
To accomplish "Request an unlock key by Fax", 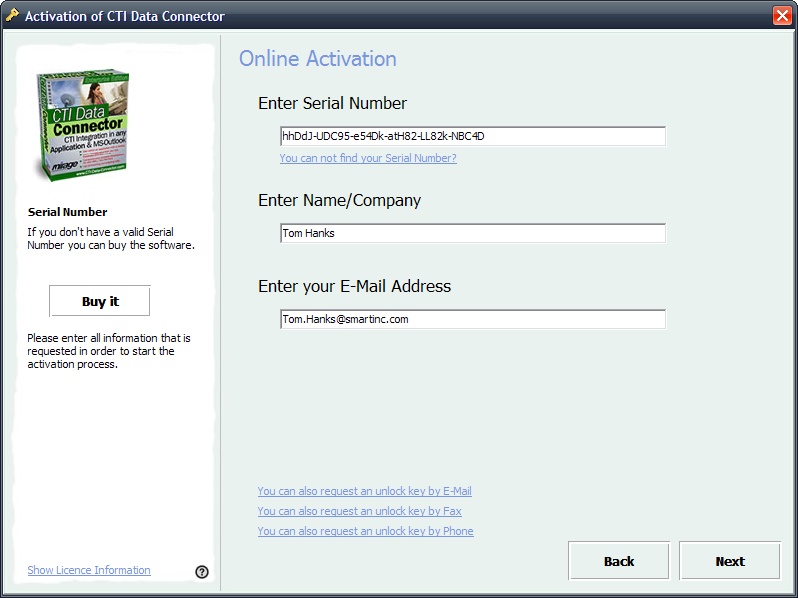I will [x=359, y=511].
